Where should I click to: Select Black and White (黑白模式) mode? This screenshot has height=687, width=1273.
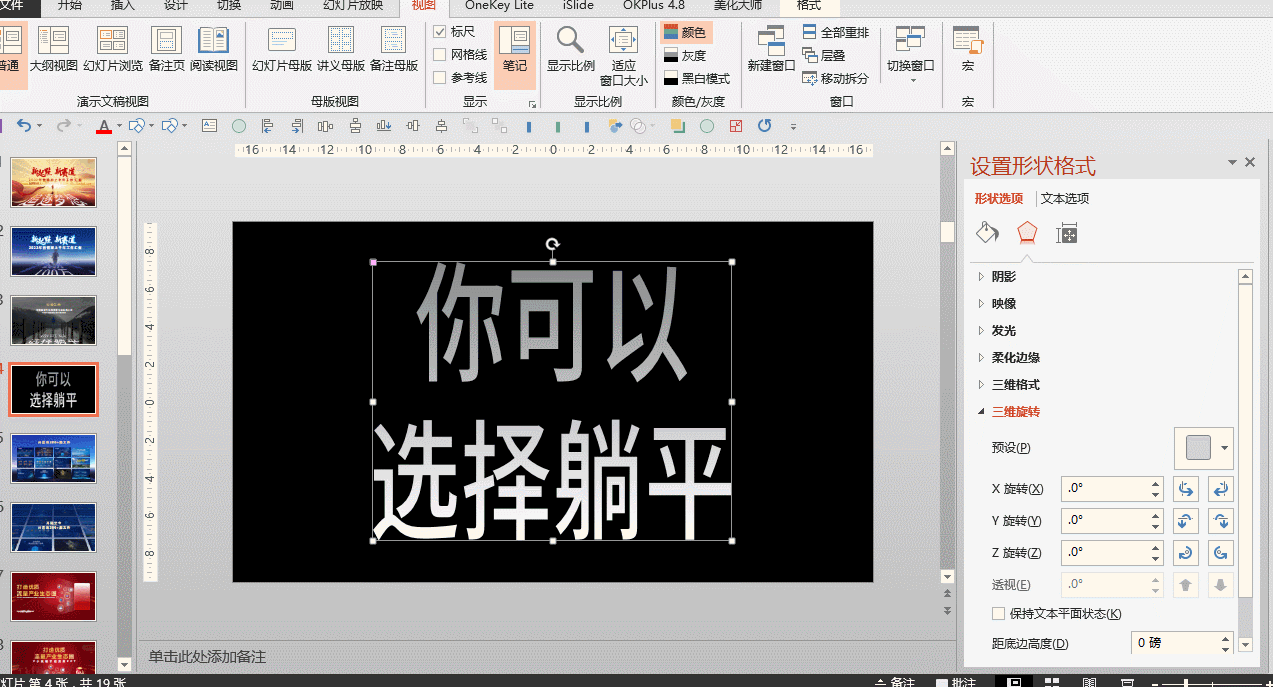696,78
